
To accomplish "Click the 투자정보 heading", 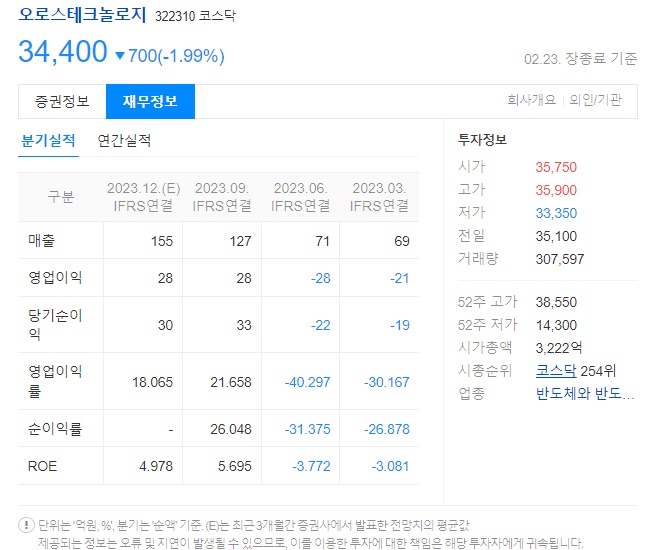I will (482, 140).
